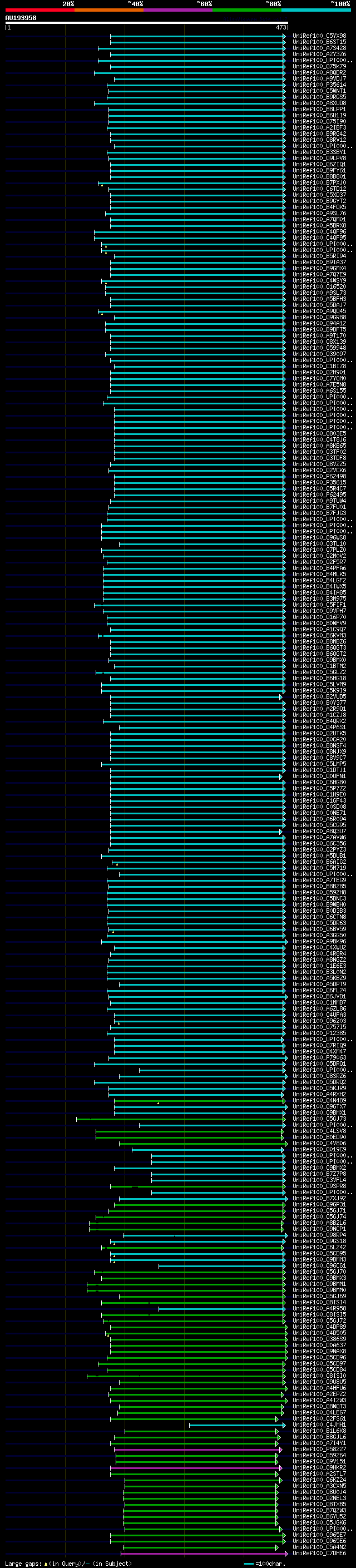Click the query end position 473

click(280, 27)
